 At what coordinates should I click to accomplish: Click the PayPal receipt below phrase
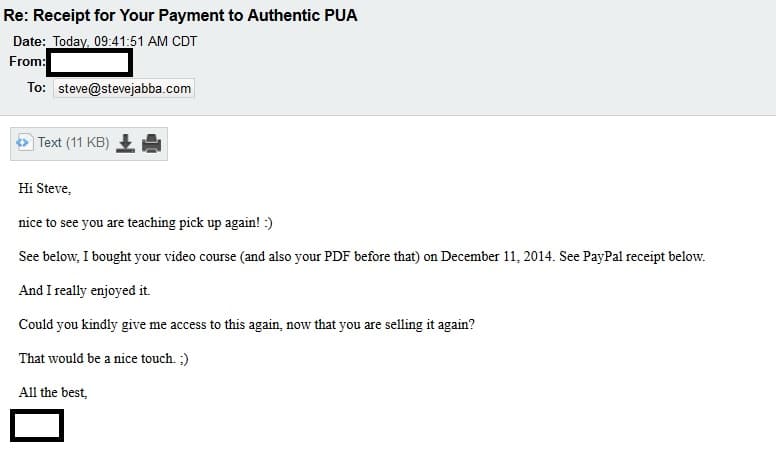coord(644,256)
